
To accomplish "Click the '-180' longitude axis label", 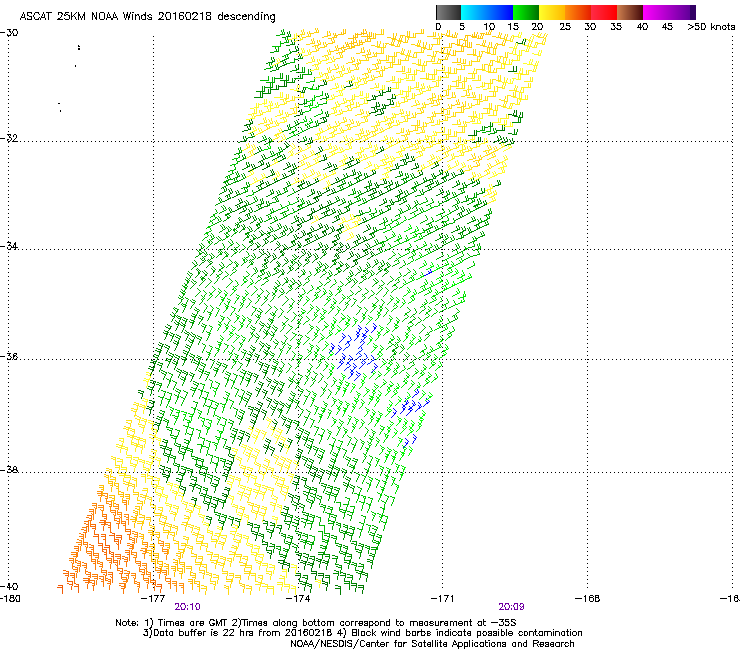I will click(10, 599).
